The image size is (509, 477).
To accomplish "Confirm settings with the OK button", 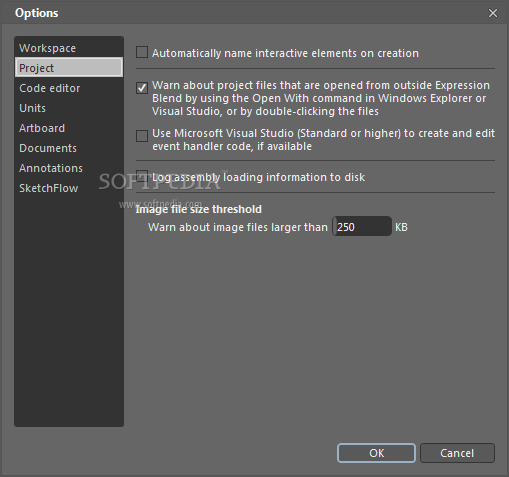I will click(376, 453).
